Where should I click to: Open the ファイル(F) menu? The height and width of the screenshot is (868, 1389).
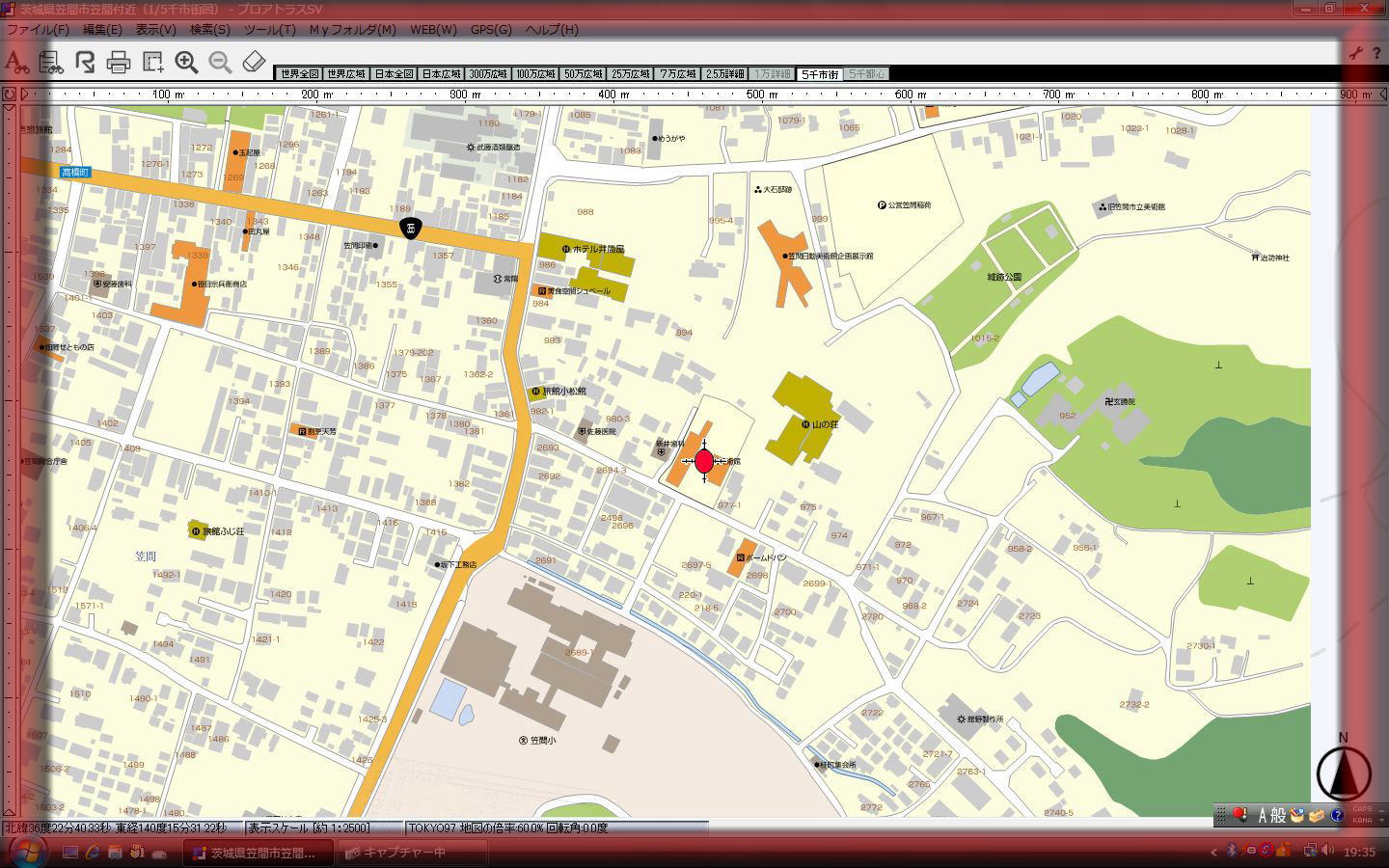point(38,30)
